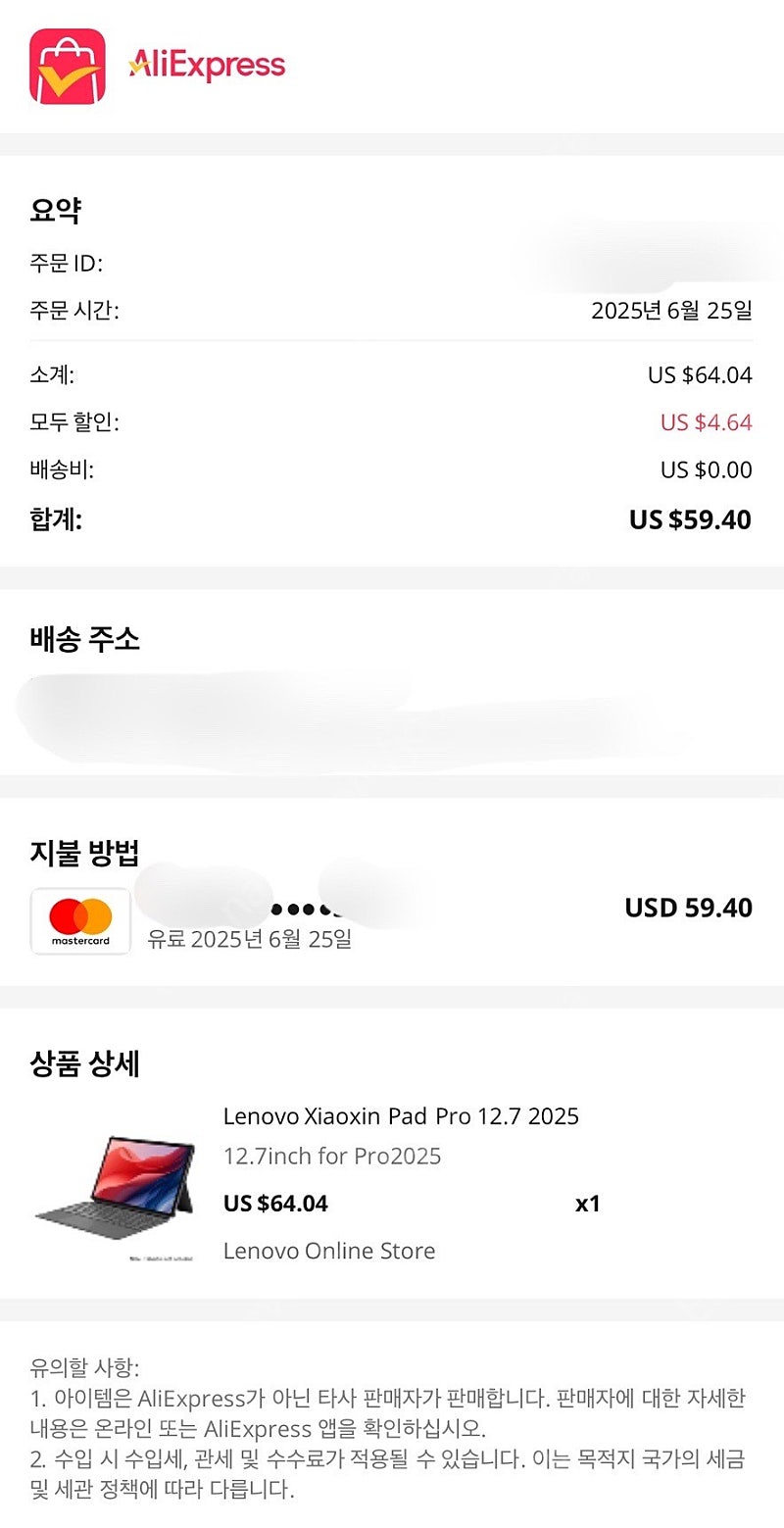Viewport: 784px width, 1528px height.
Task: Click the 지불 방법 section heading
Action: 84,853
